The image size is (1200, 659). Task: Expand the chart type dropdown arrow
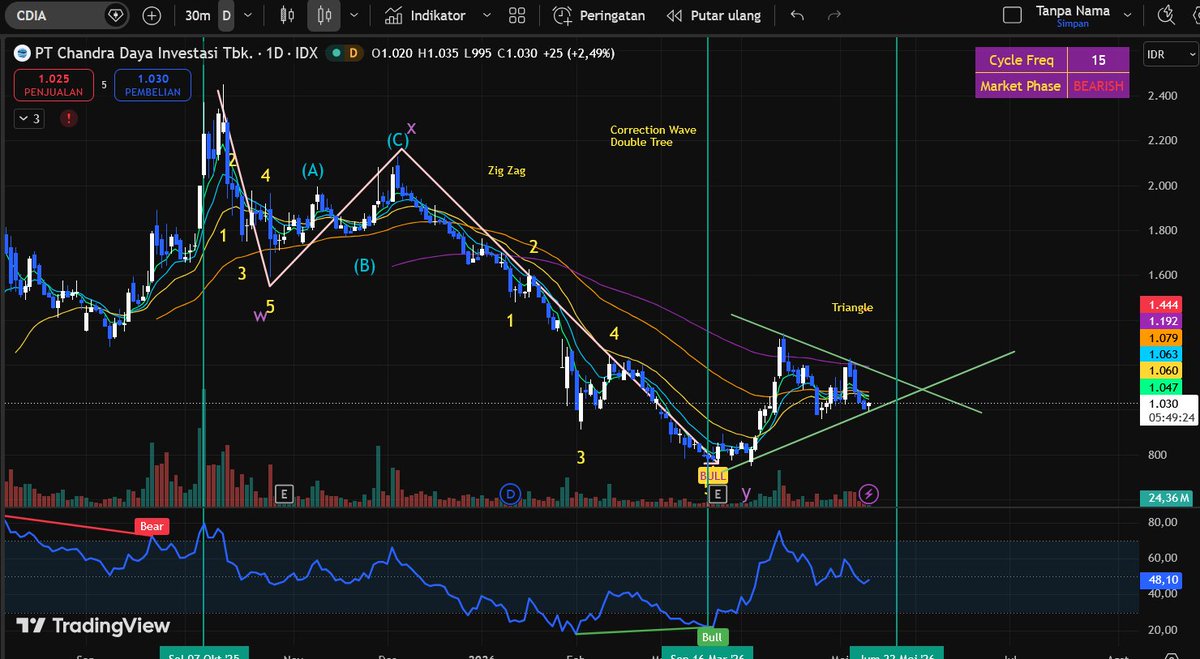click(356, 16)
